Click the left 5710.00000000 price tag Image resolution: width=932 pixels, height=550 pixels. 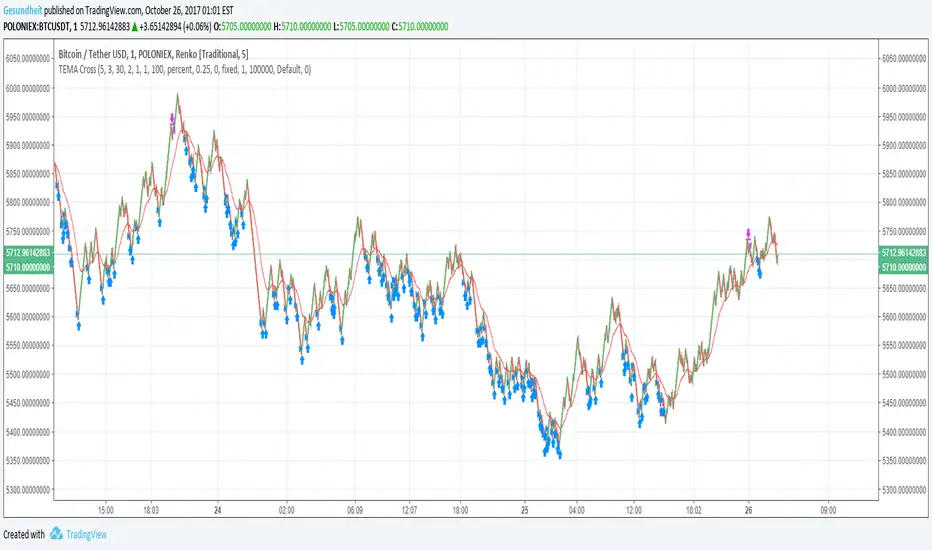pos(27,267)
